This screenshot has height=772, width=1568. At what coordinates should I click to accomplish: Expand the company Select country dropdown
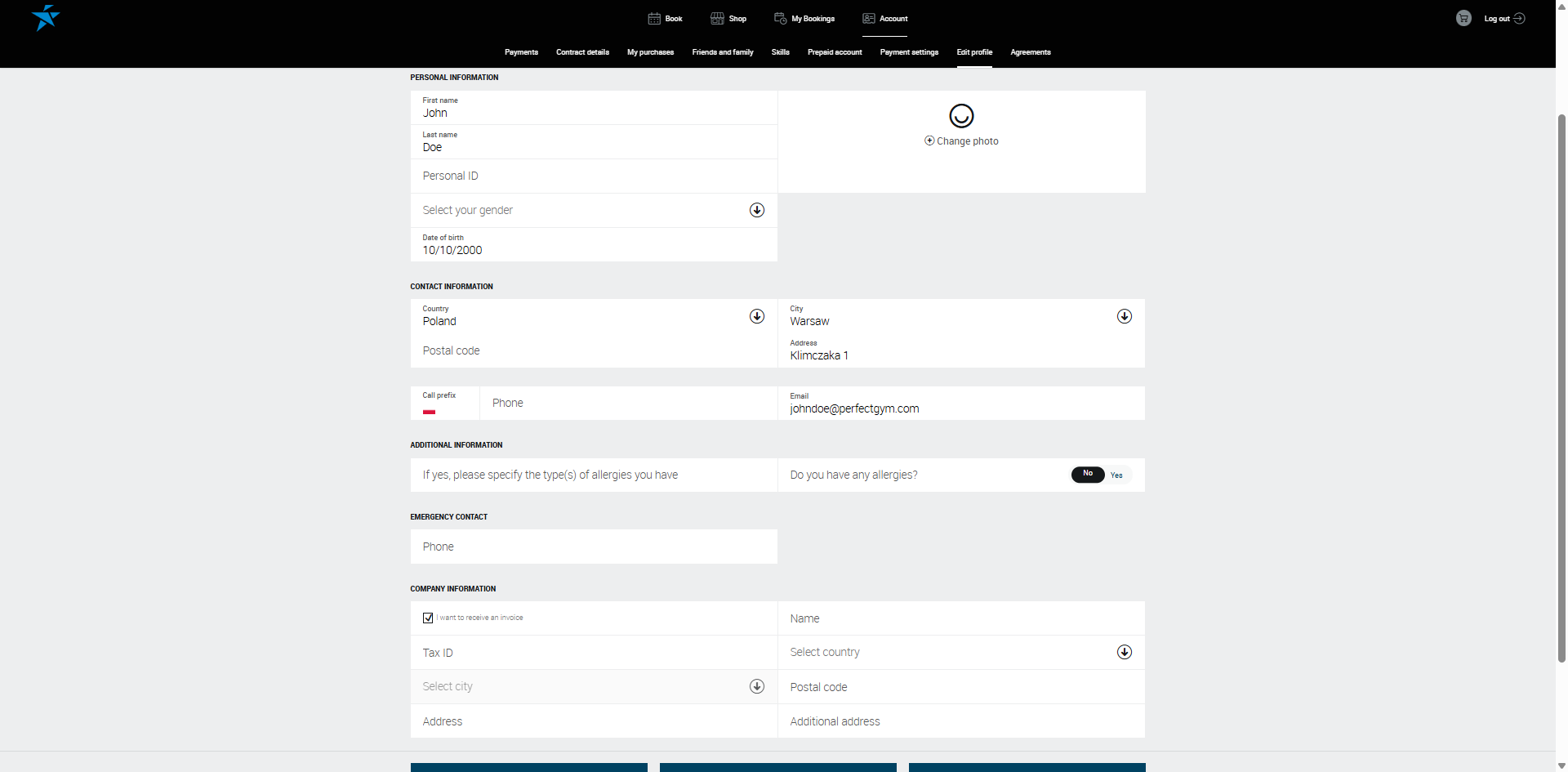click(1125, 652)
